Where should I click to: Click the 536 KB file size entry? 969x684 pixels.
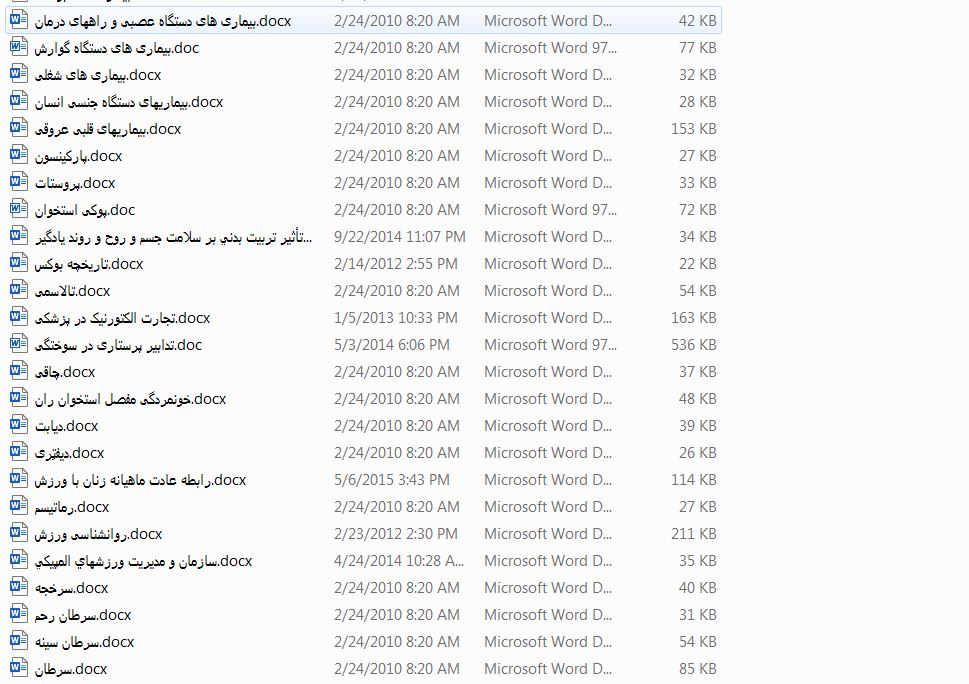point(693,345)
